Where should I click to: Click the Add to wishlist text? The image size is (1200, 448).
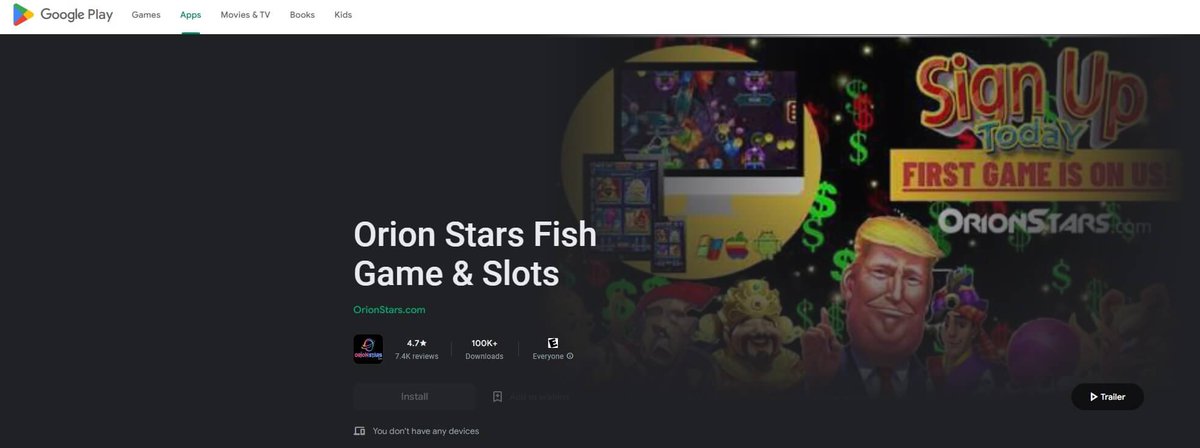(539, 397)
